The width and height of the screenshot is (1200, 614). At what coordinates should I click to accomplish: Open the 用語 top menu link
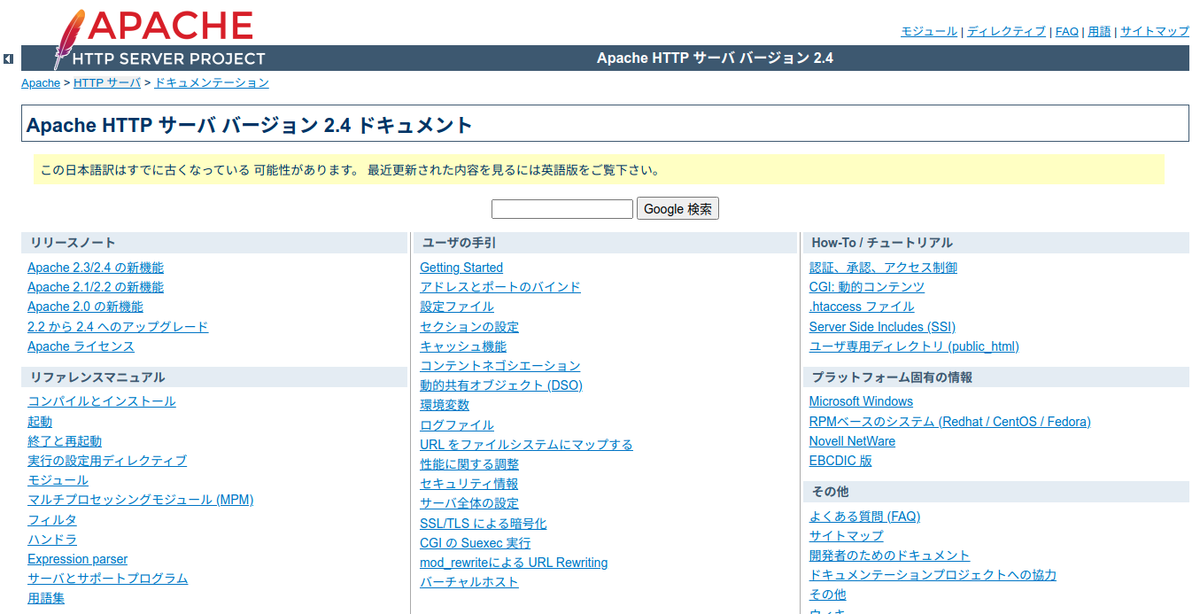(1099, 32)
